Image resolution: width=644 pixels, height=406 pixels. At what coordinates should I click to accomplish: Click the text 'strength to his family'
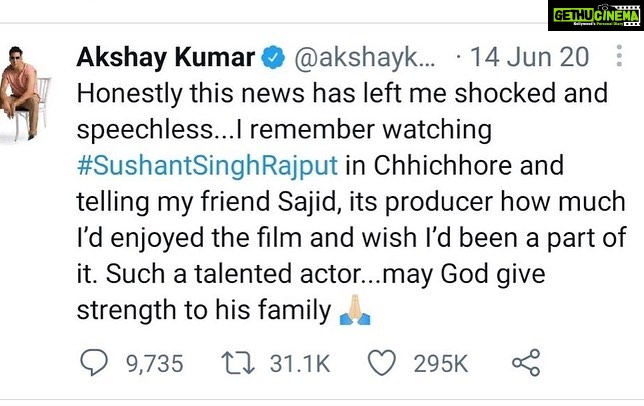[x=204, y=310]
